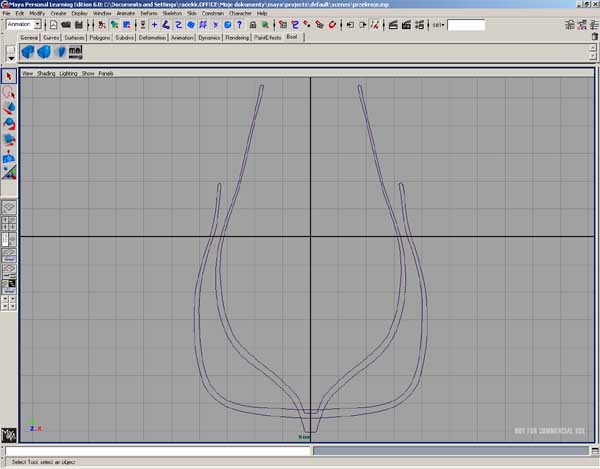
Task: Switch to single perspective view layout
Action: (x=9, y=208)
